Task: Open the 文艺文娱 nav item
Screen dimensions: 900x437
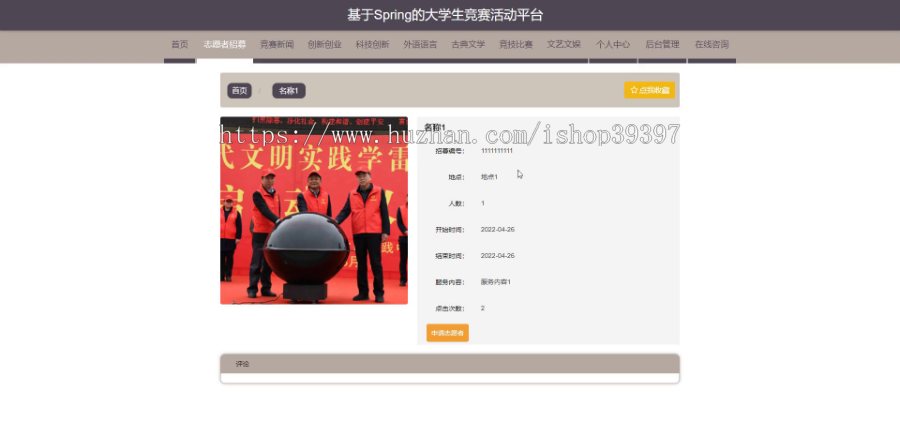Action: coord(564,44)
